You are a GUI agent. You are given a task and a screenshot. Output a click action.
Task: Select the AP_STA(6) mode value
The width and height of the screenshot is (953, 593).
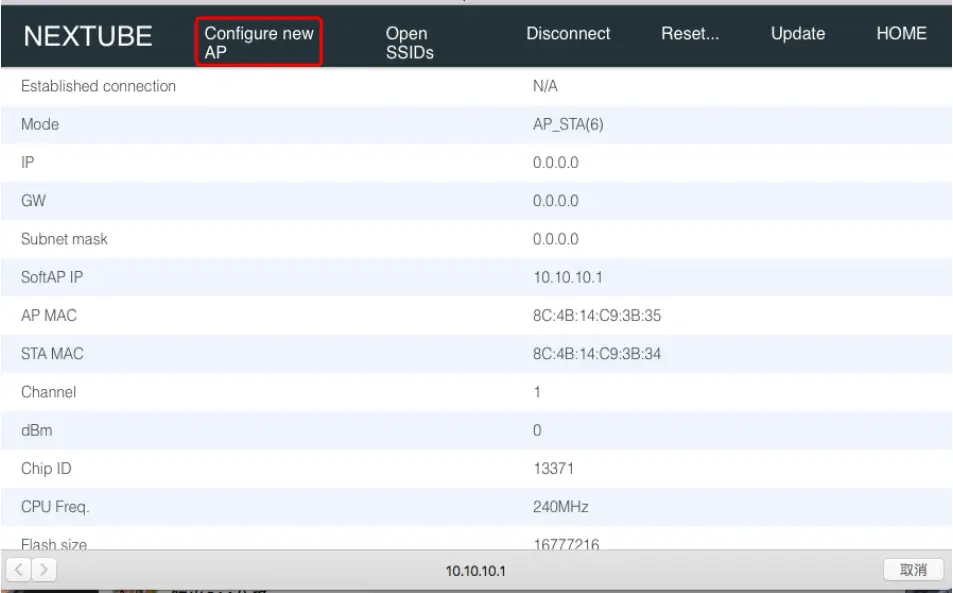pyautogui.click(x=568, y=125)
